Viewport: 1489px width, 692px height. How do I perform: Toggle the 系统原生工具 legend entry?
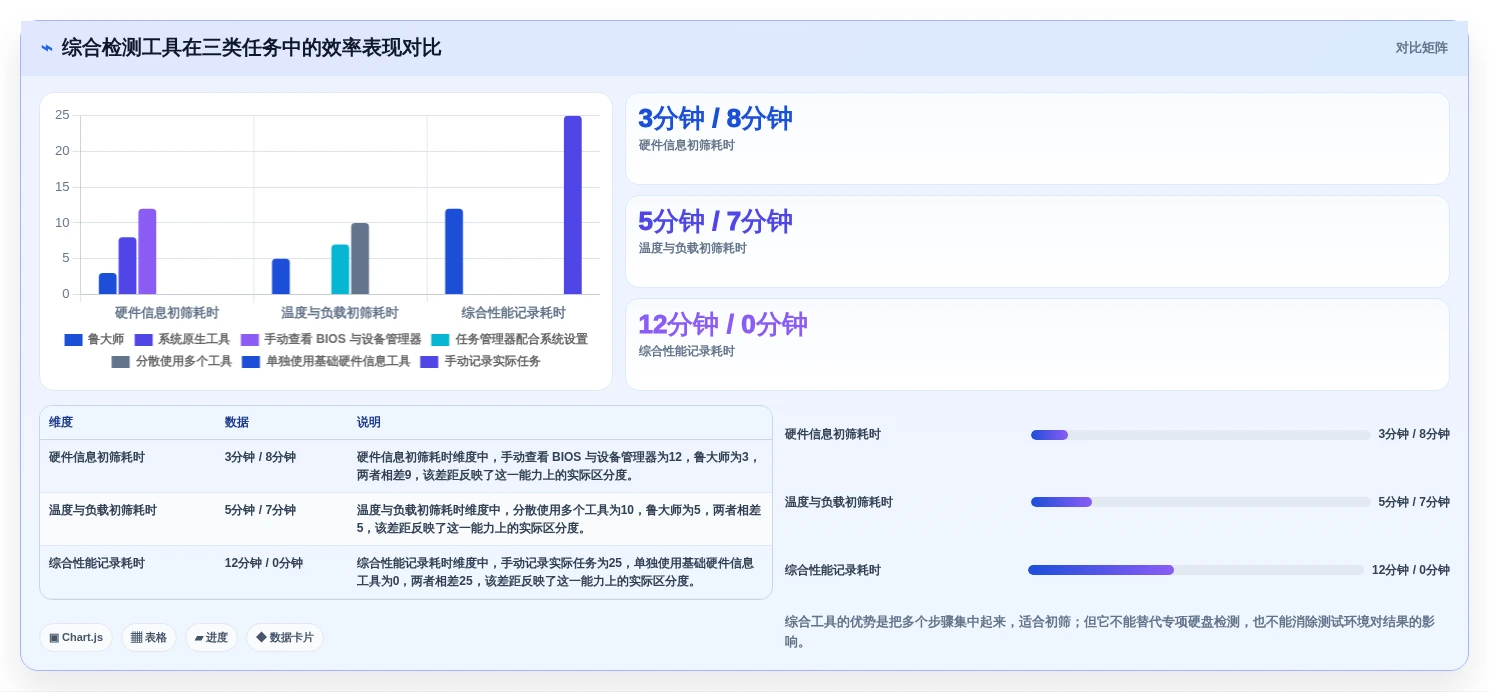(x=182, y=340)
